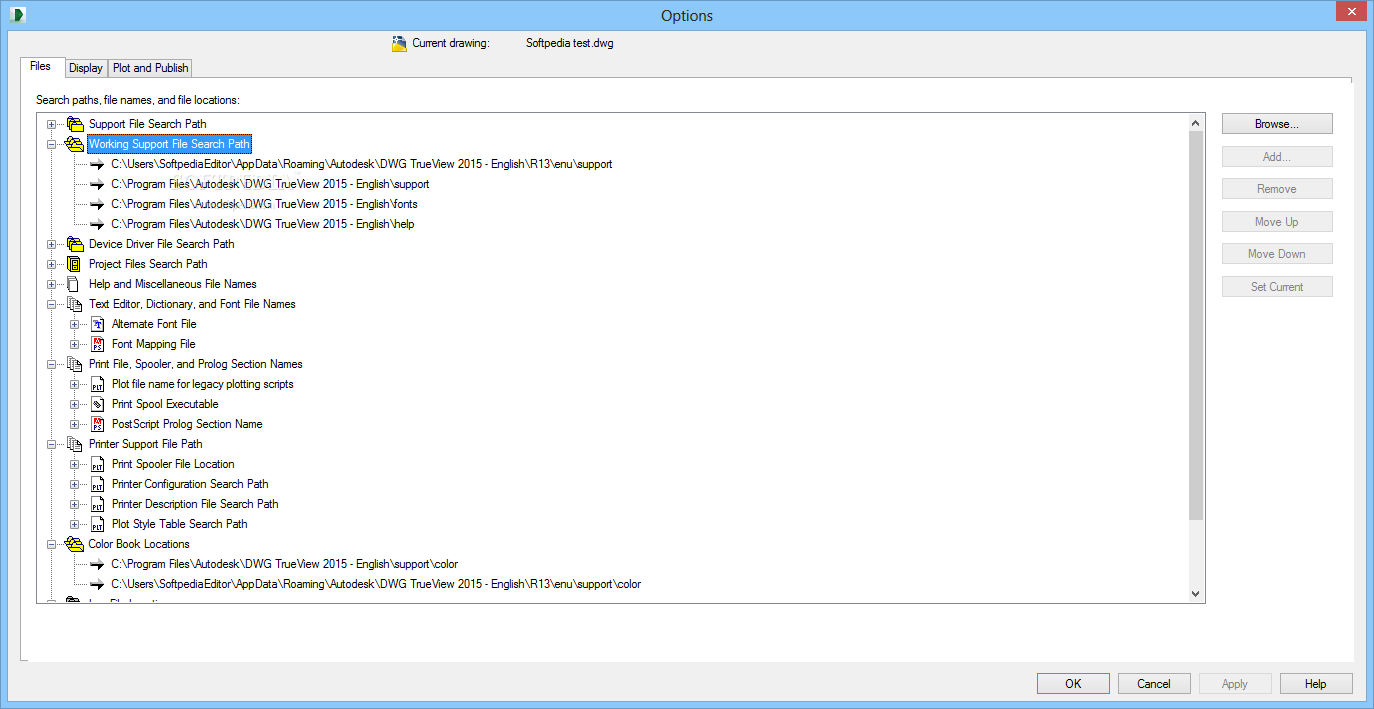Click the Plot Style Table Search Path icon
This screenshot has height=709, width=1374.
(x=97, y=524)
